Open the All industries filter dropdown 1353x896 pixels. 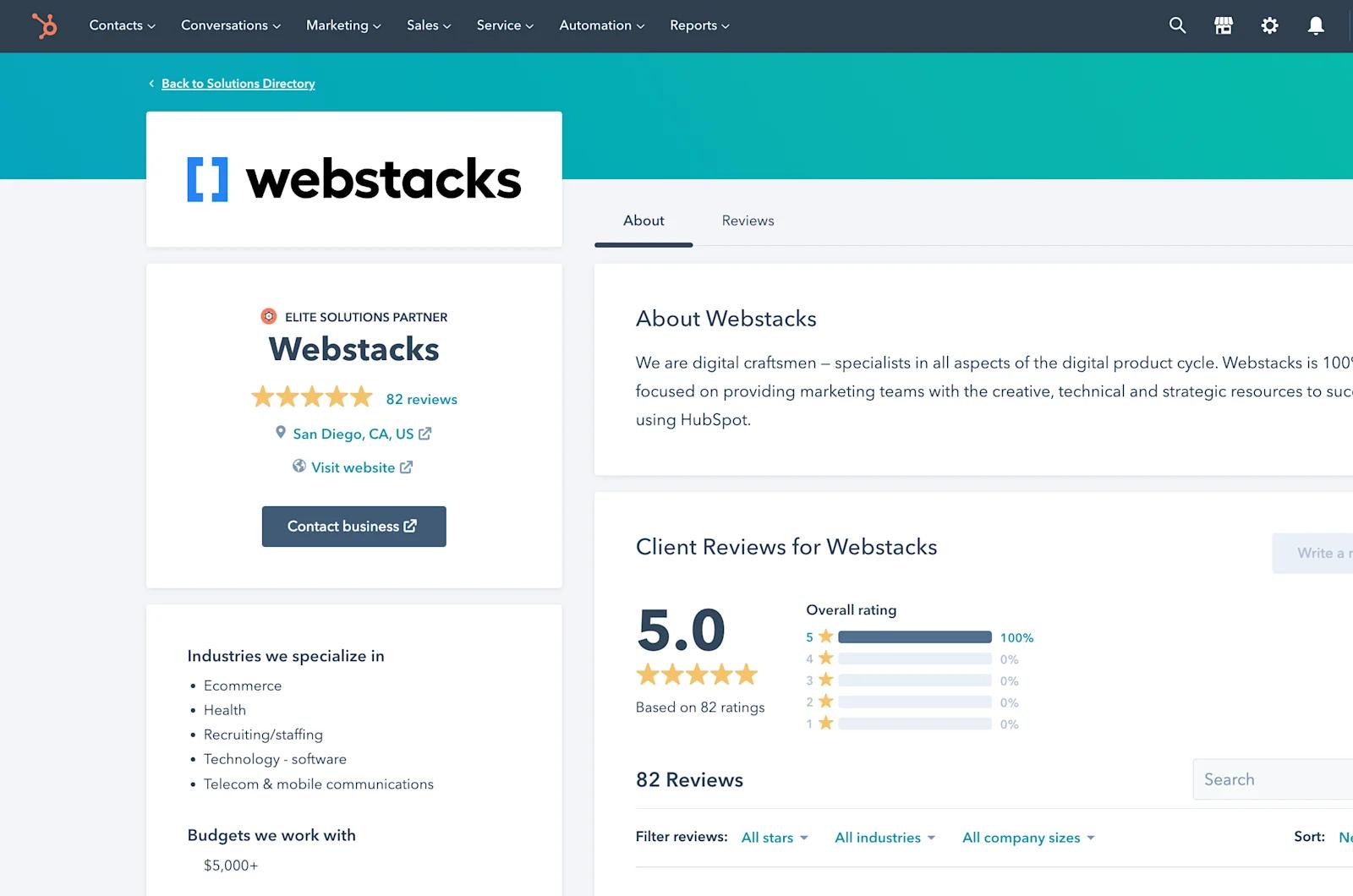885,838
